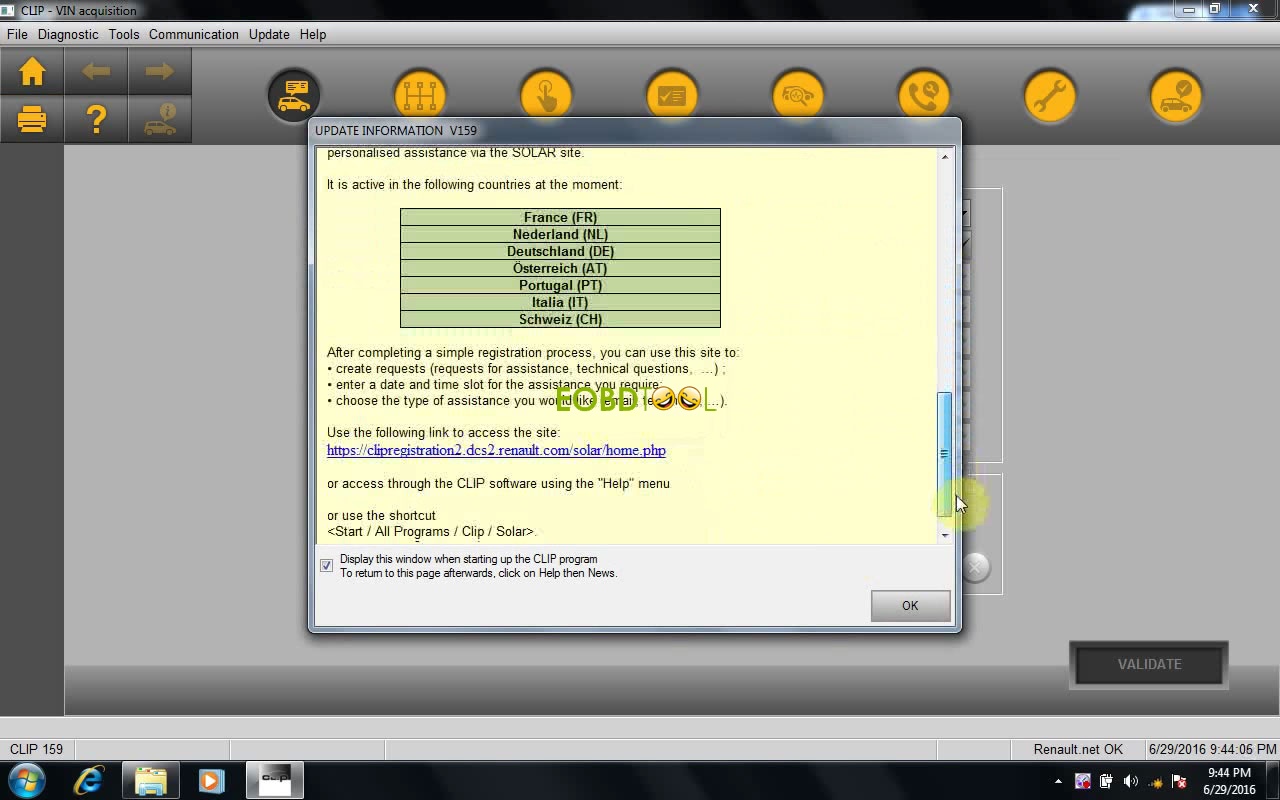Expand hidden icons in the system tray
The height and width of the screenshot is (800, 1280).
point(1058,782)
